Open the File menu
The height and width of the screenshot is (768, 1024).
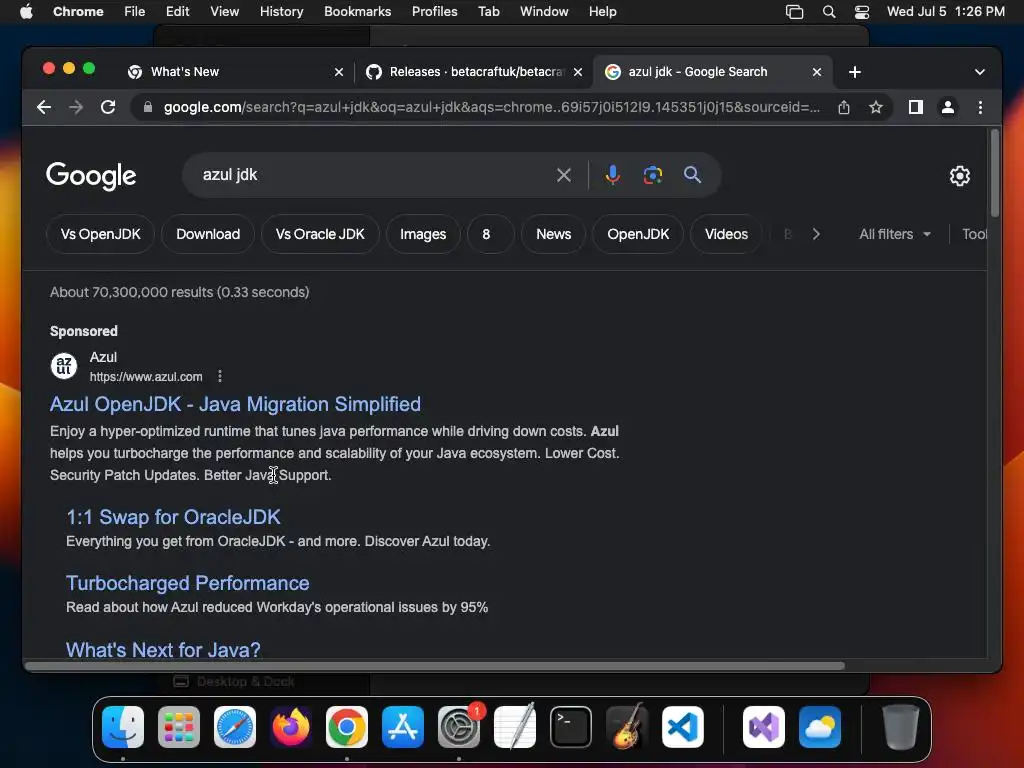(x=135, y=12)
